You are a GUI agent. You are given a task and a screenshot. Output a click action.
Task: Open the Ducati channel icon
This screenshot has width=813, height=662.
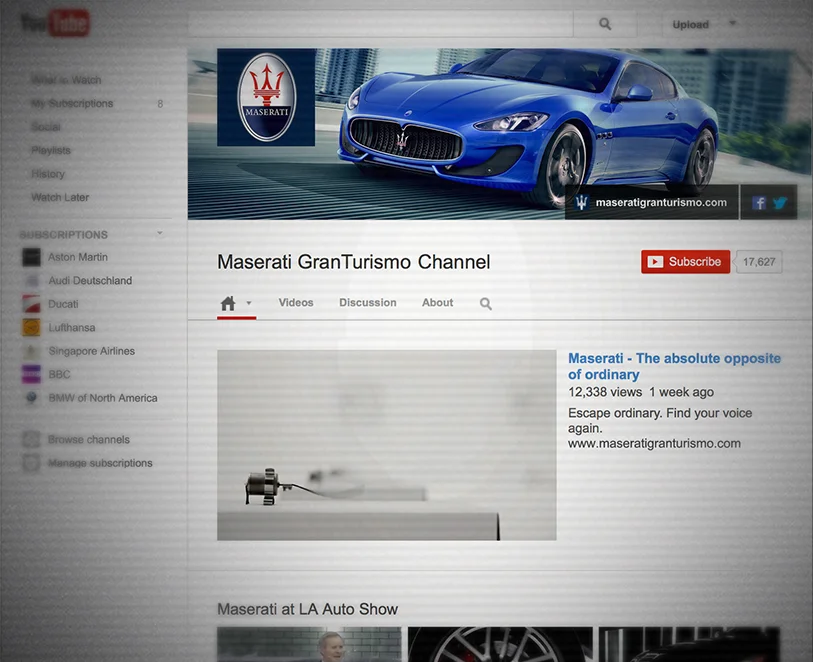31,304
